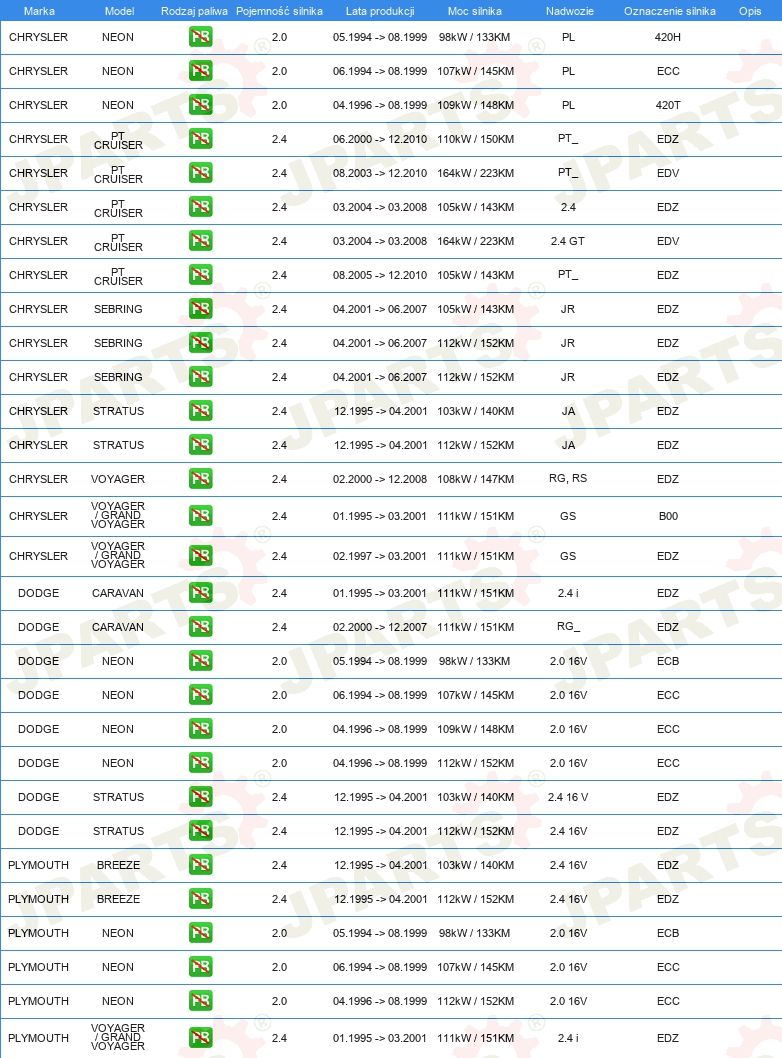Click the power value 108kW / 147KM

(x=476, y=479)
